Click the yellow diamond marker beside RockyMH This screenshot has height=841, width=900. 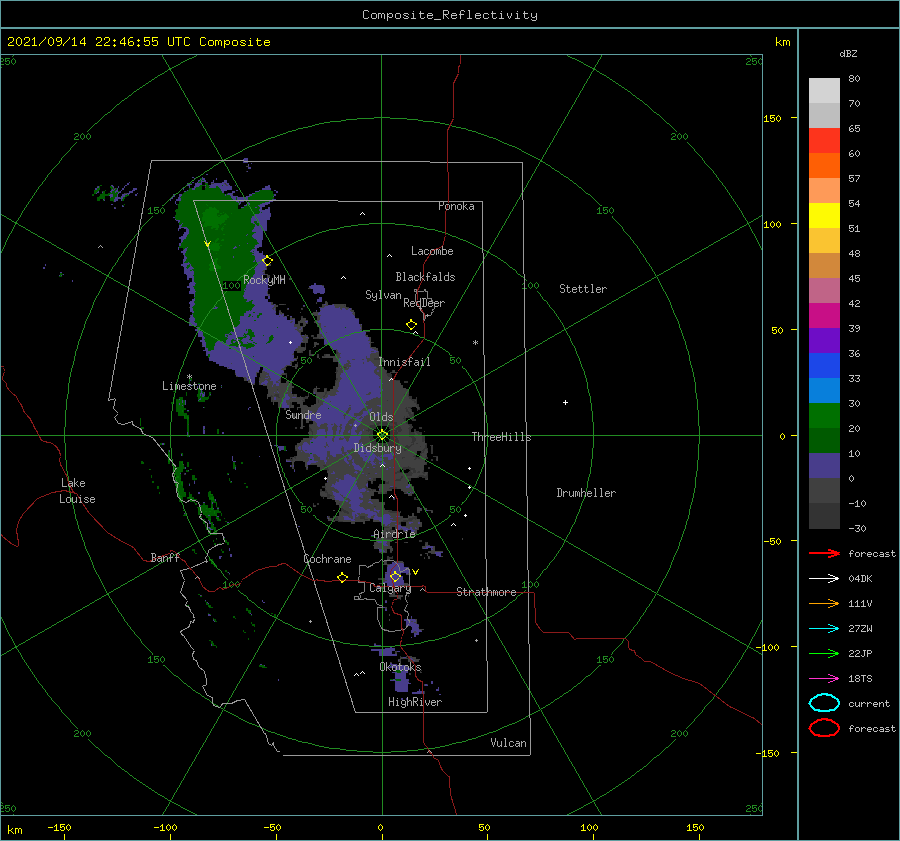[267, 261]
